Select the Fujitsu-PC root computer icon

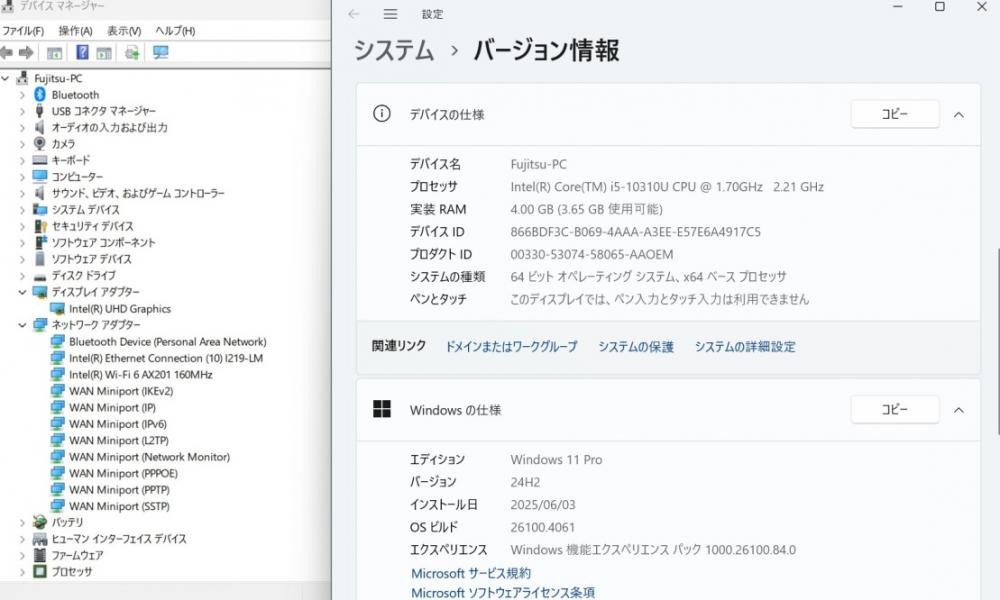tap(22, 78)
